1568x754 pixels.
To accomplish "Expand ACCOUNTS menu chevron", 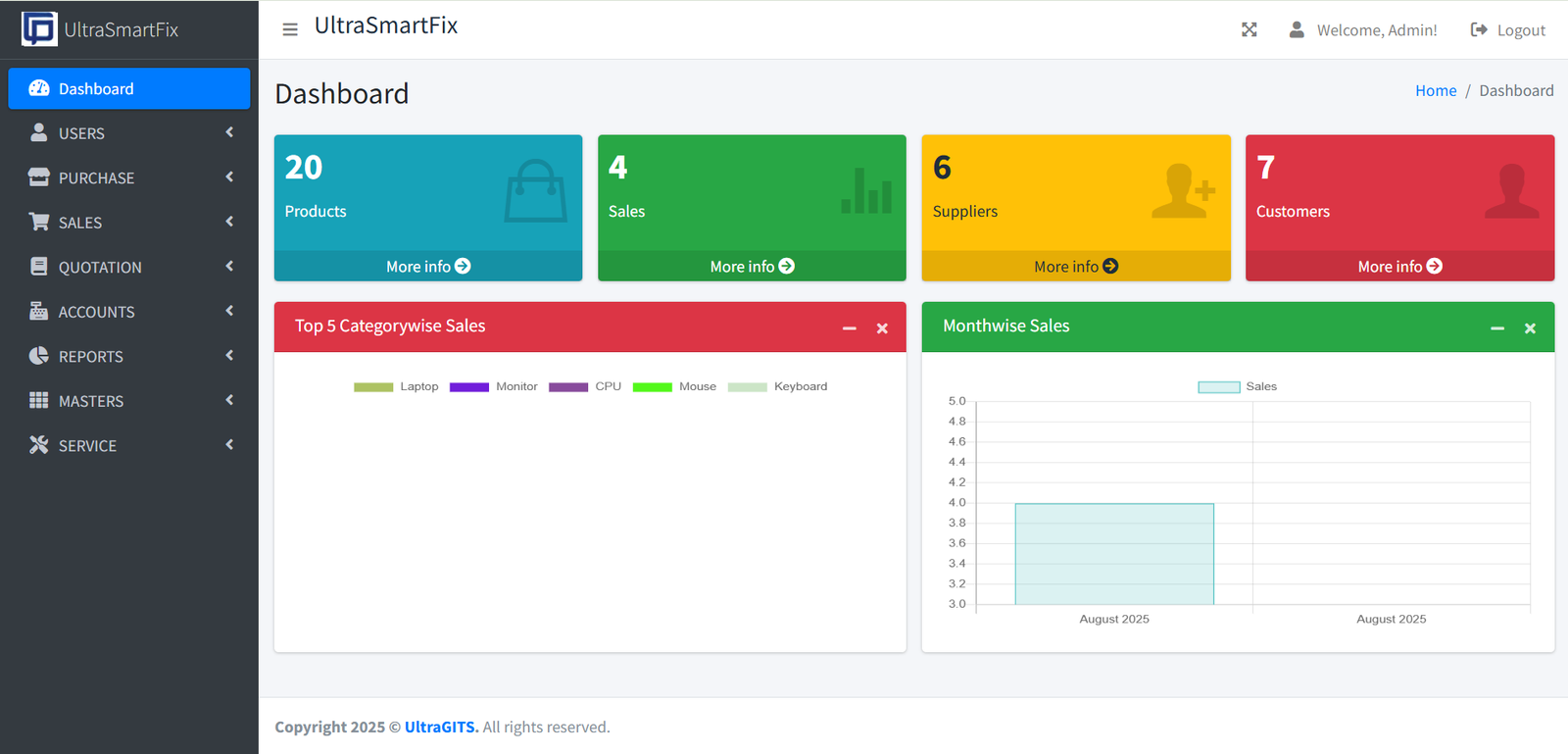I will click(229, 311).
